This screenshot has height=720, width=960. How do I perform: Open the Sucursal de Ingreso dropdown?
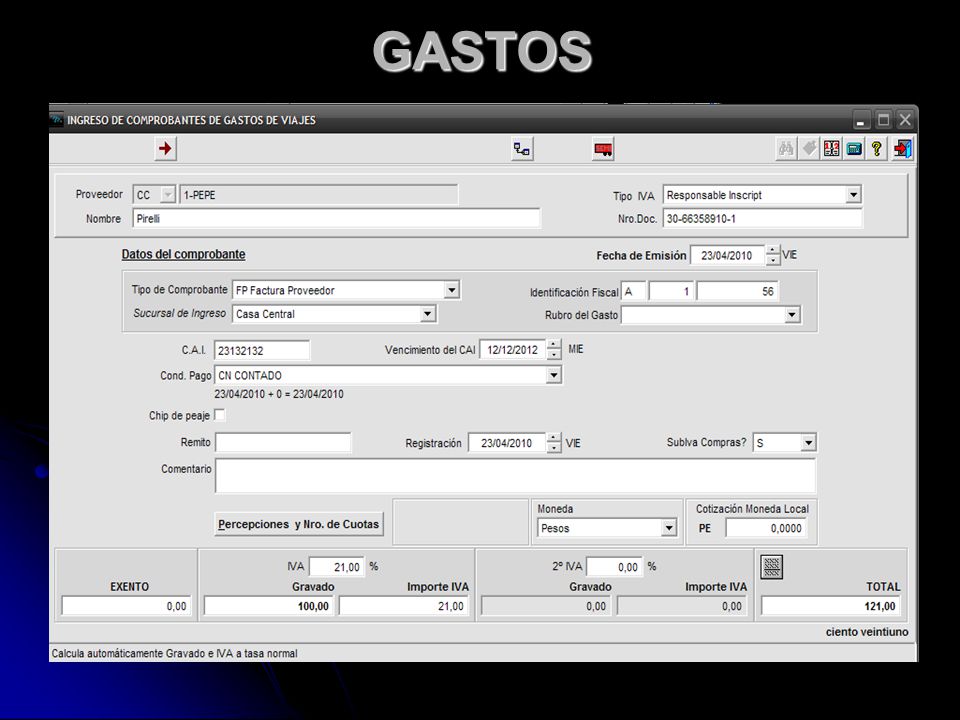pyautogui.click(x=428, y=313)
